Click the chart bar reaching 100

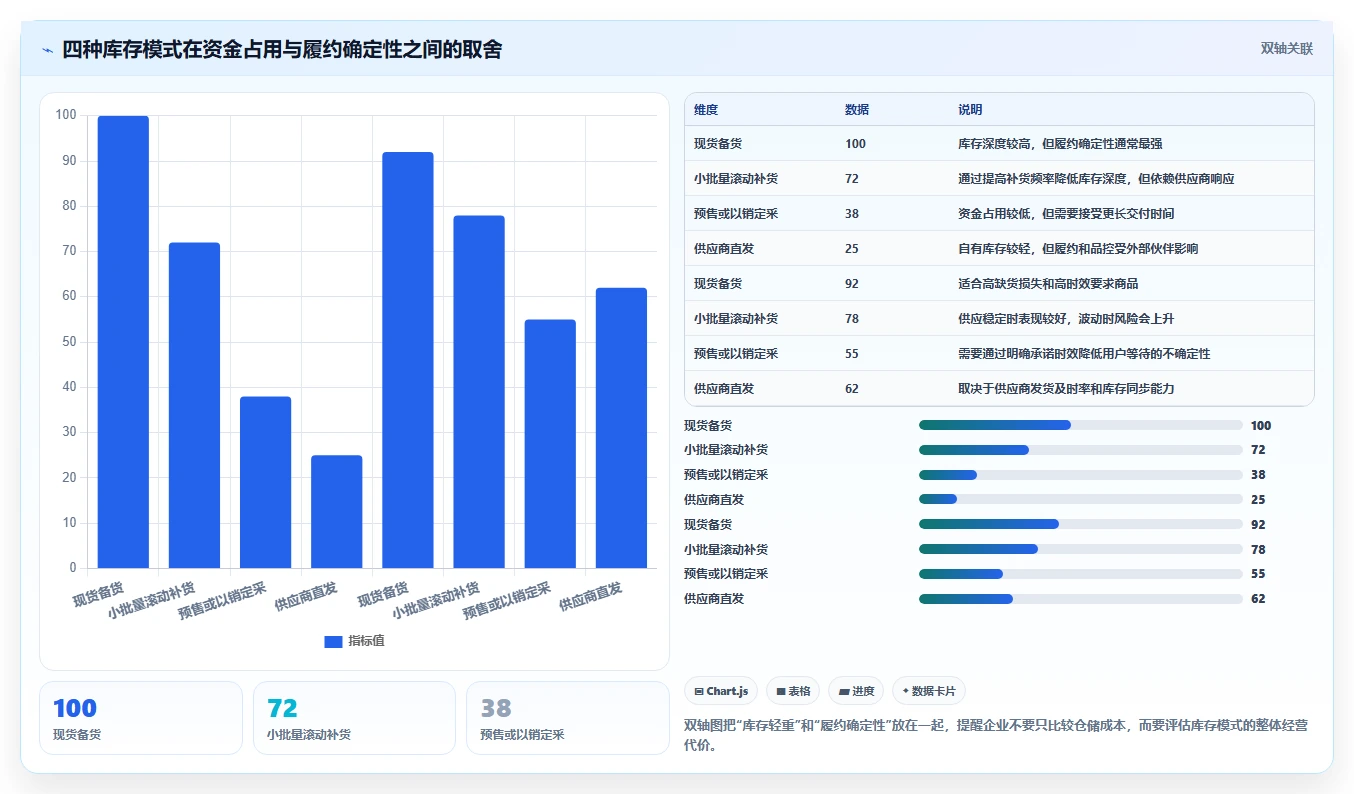point(123,342)
